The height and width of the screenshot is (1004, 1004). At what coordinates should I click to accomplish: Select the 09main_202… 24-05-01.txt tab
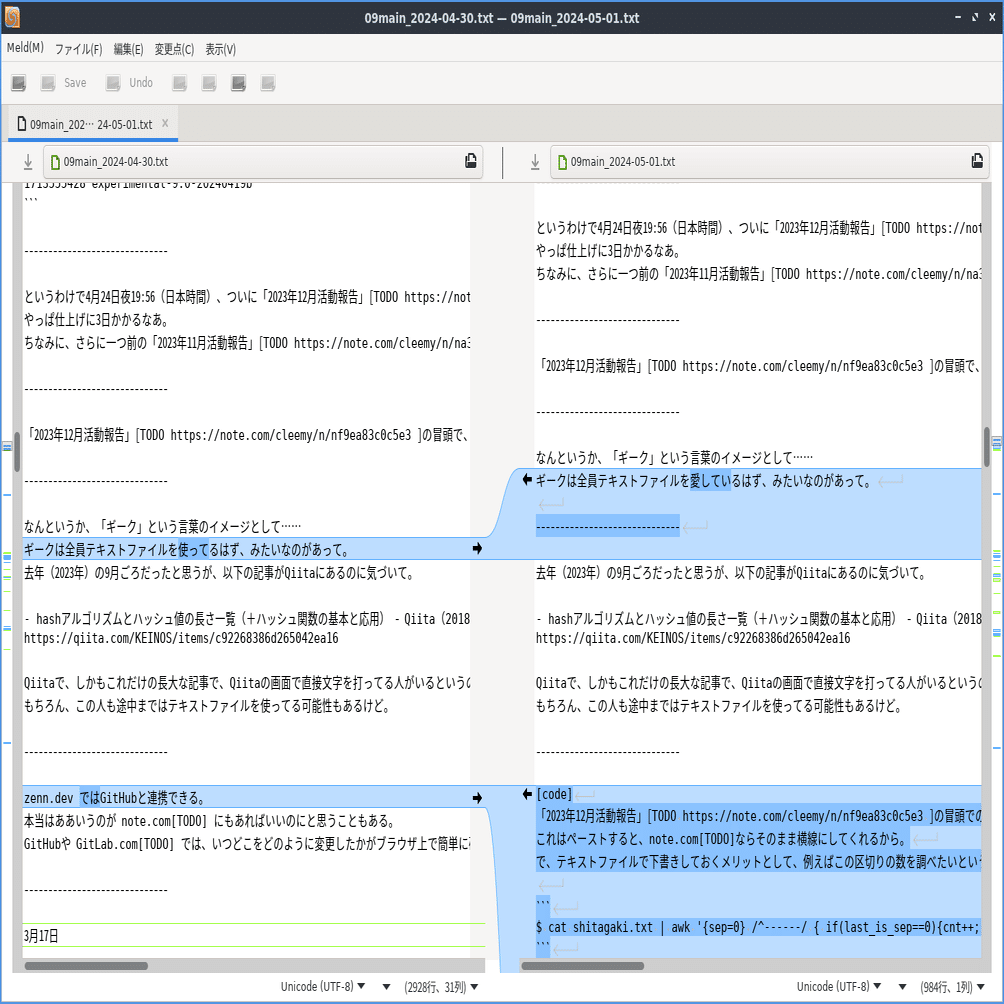coord(91,124)
